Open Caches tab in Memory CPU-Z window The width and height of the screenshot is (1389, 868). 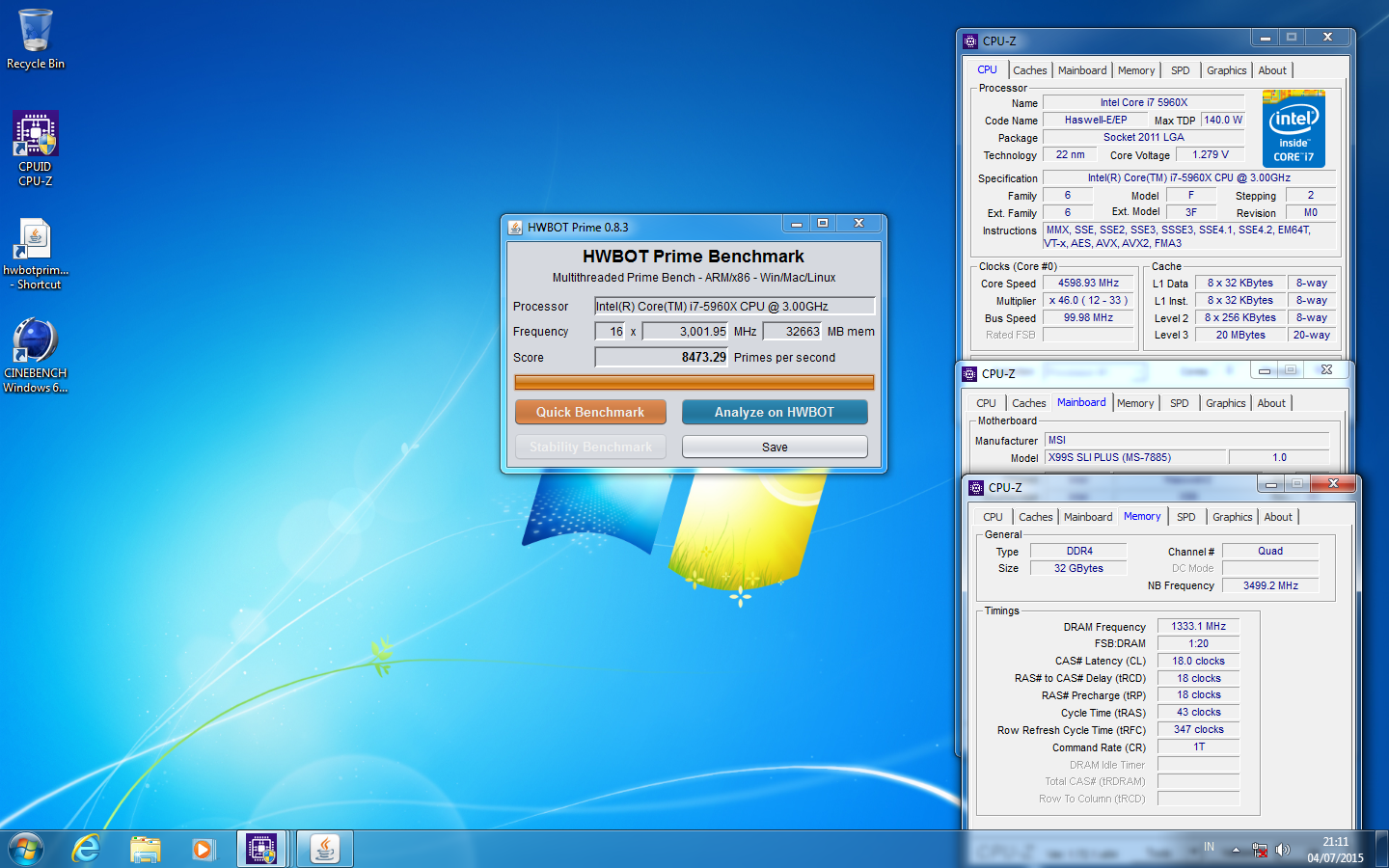pyautogui.click(x=1036, y=517)
